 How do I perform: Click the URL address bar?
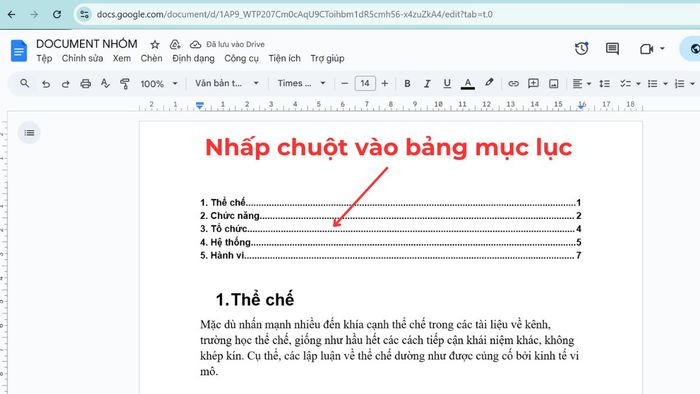click(x=295, y=14)
